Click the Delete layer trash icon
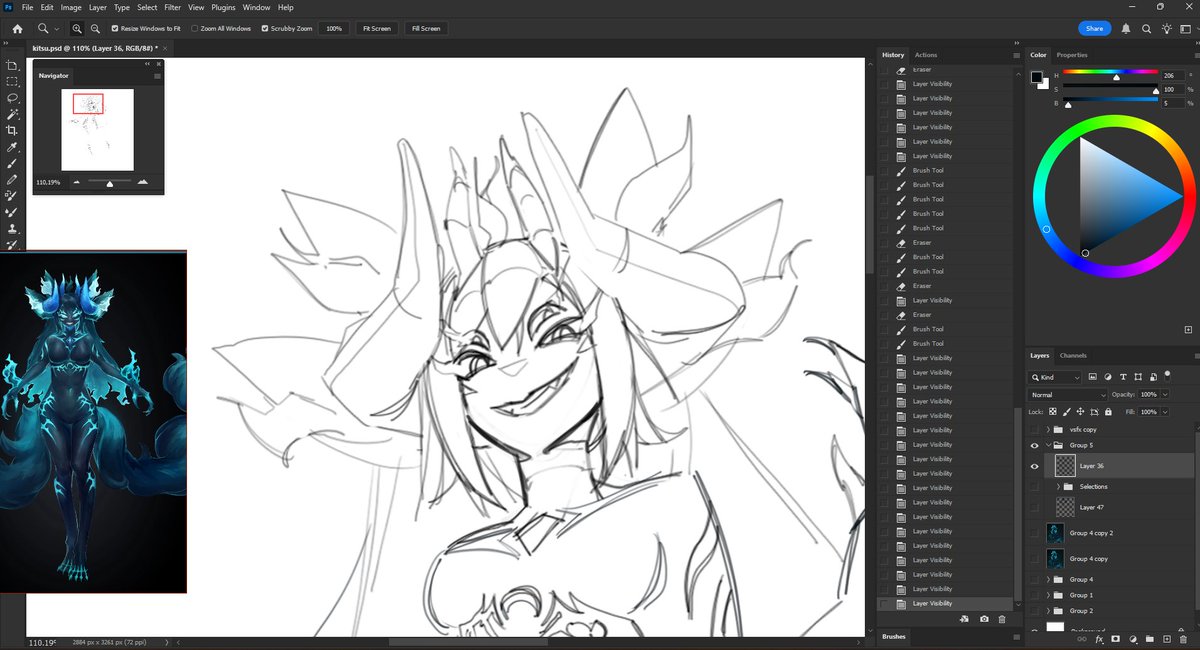Viewport: 1200px width, 650px height. coord(1184,639)
